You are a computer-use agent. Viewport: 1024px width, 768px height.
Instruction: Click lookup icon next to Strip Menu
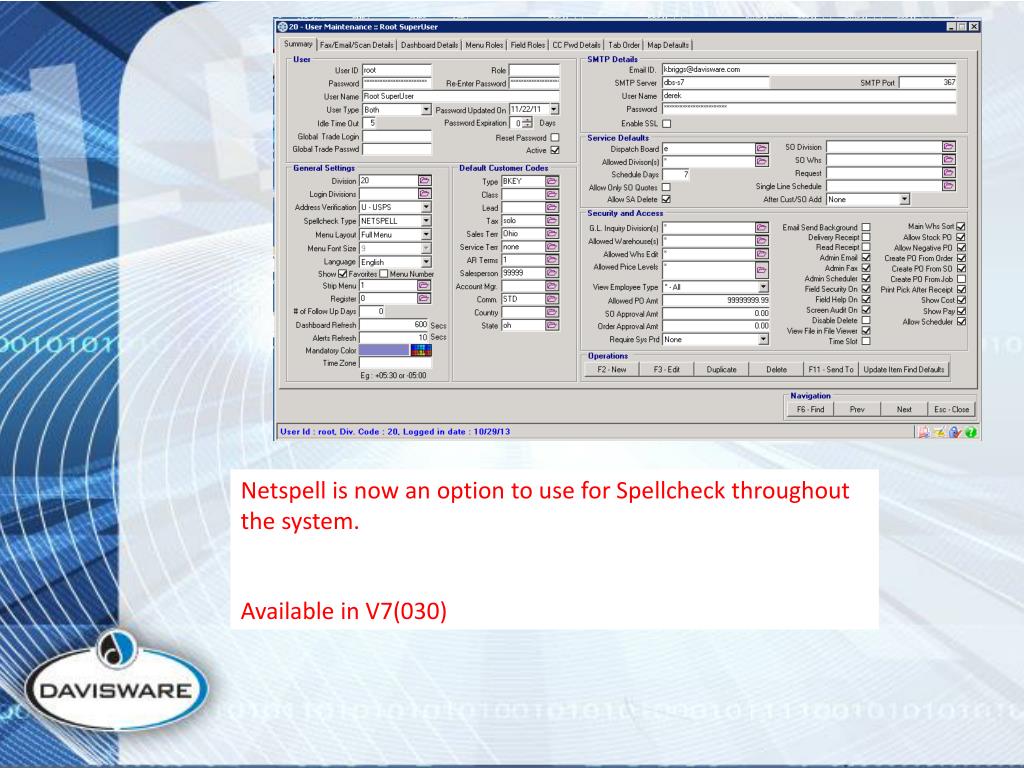pyautogui.click(x=424, y=285)
